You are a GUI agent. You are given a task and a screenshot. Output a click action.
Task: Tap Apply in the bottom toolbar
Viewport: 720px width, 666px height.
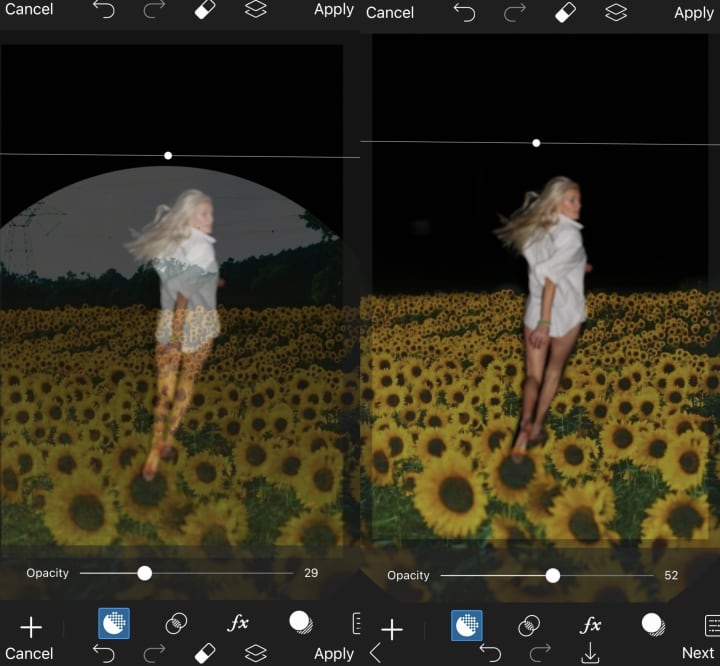click(x=334, y=653)
